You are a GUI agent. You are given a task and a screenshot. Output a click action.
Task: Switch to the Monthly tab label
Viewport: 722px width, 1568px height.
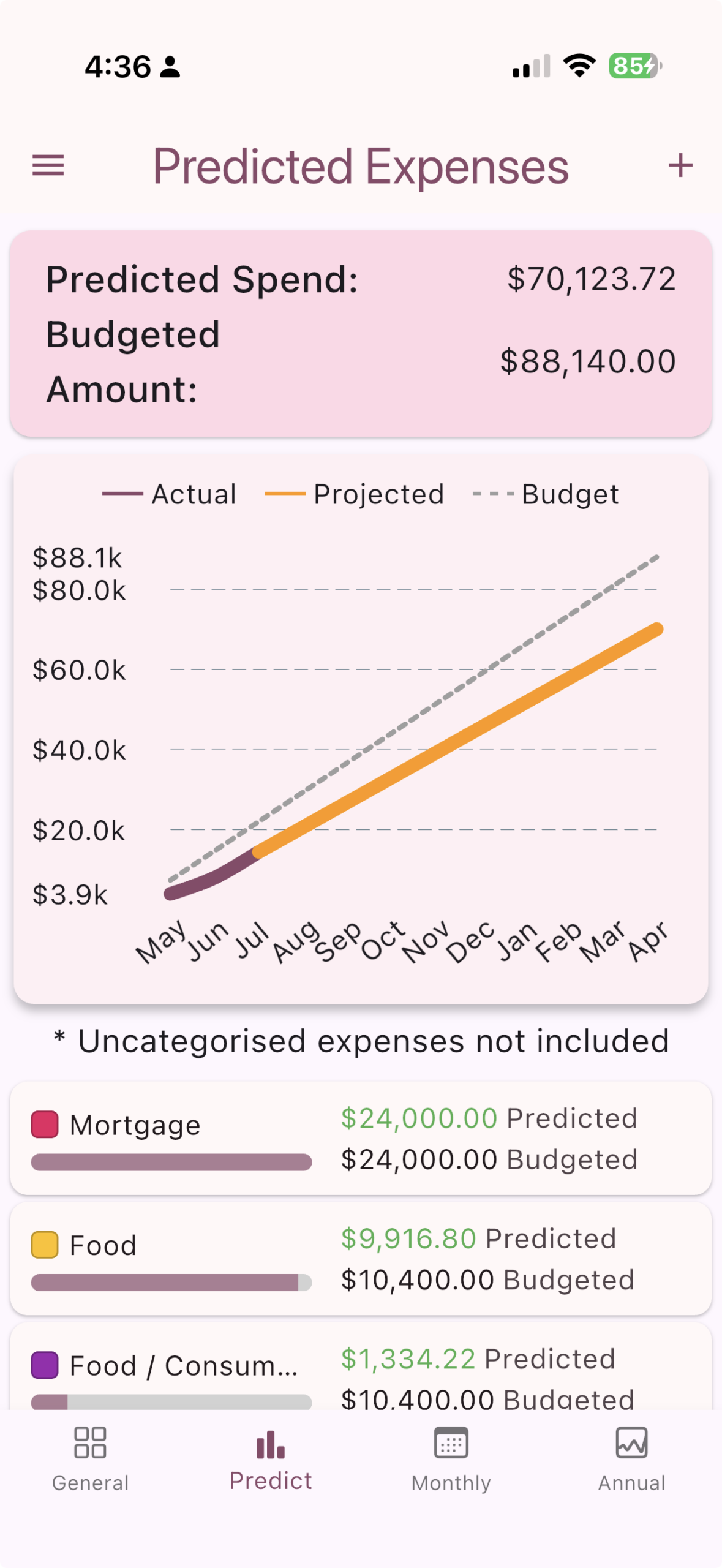pyautogui.click(x=451, y=1483)
